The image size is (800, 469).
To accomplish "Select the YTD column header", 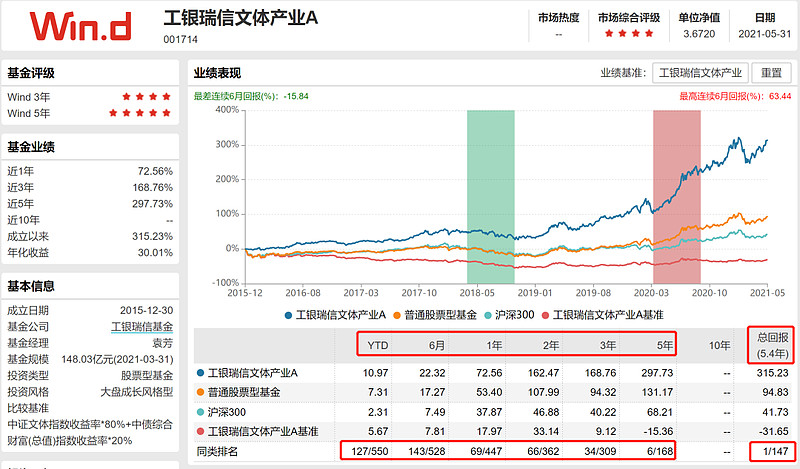I will [378, 345].
